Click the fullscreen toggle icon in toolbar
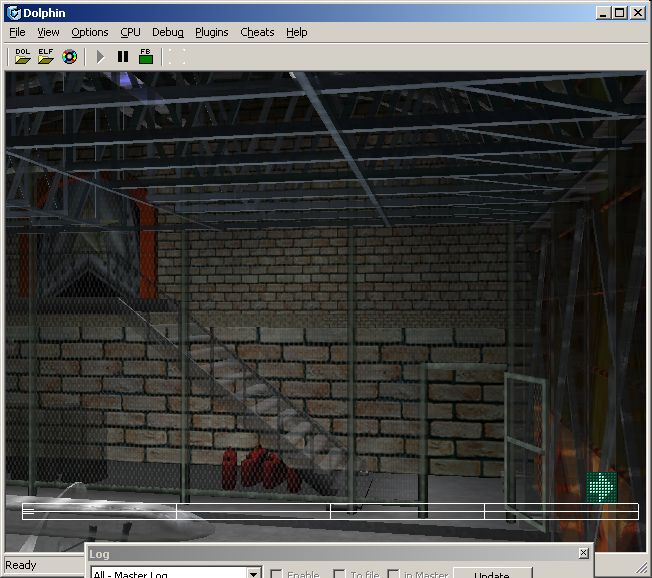 coord(177,57)
